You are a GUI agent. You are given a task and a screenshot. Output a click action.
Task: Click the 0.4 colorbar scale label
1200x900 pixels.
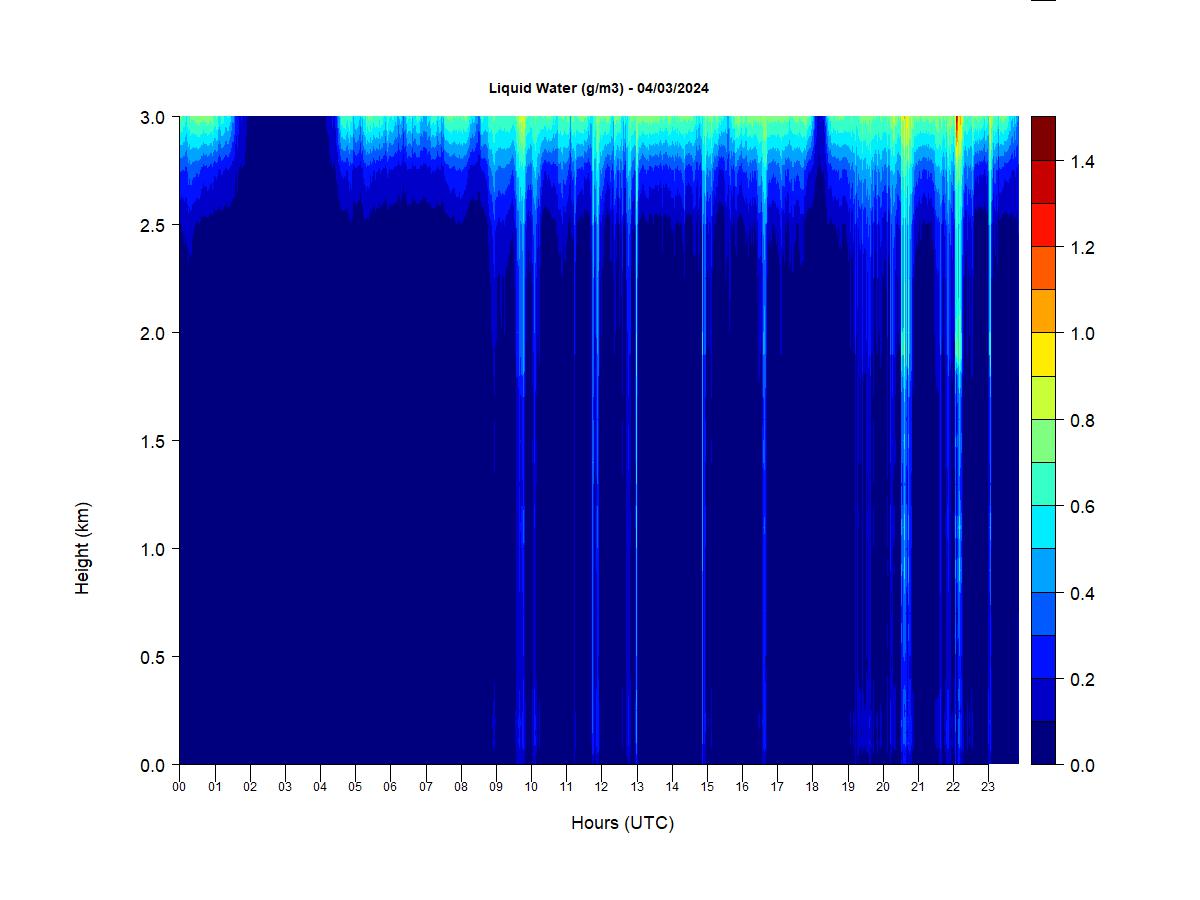tap(1082, 594)
